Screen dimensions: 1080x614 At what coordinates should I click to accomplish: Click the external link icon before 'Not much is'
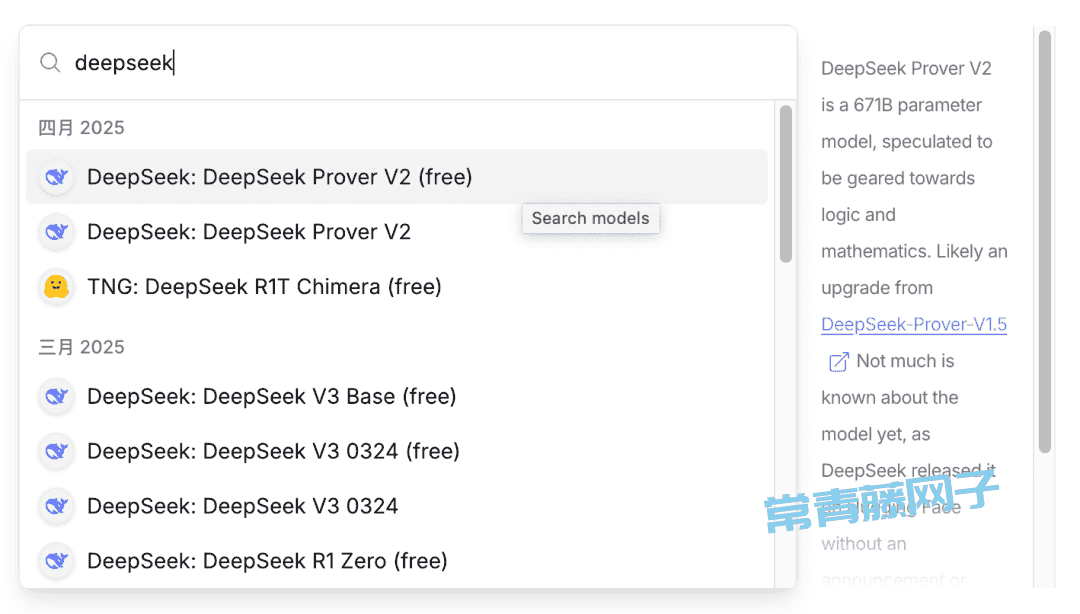[838, 362]
